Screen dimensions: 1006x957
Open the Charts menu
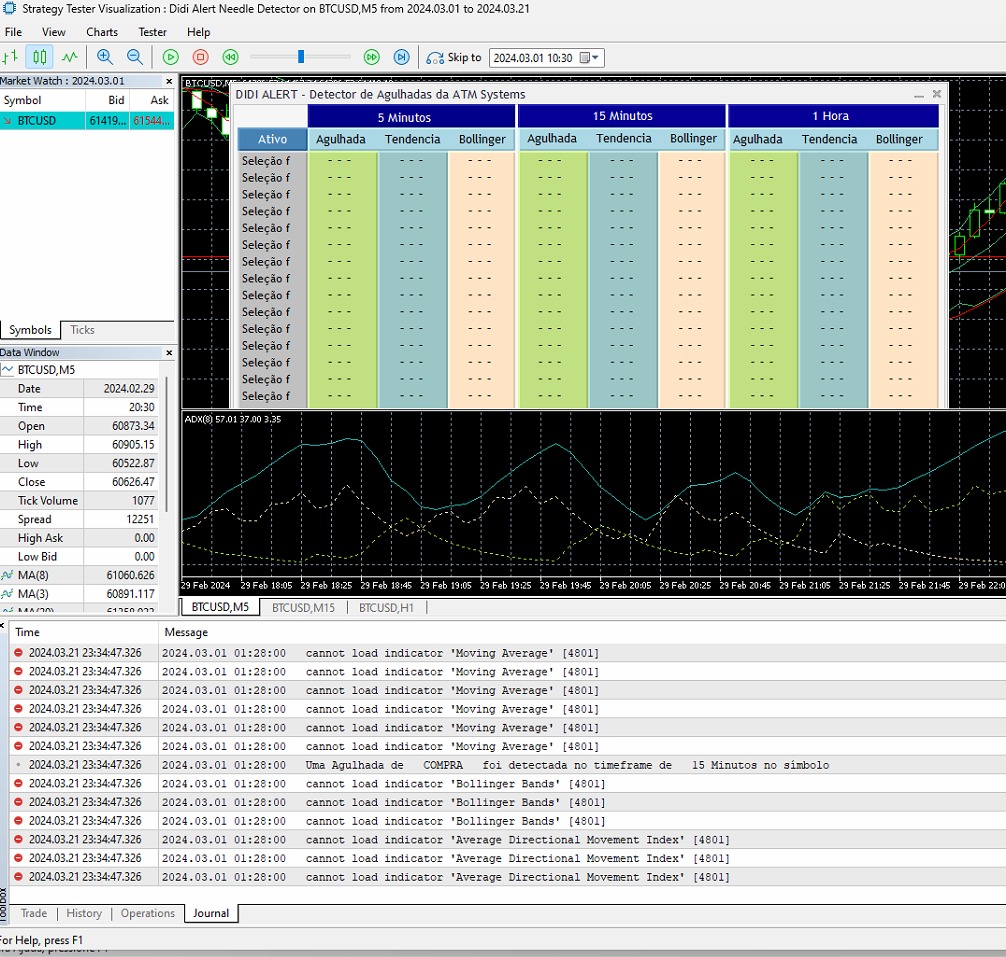pyautogui.click(x=102, y=32)
